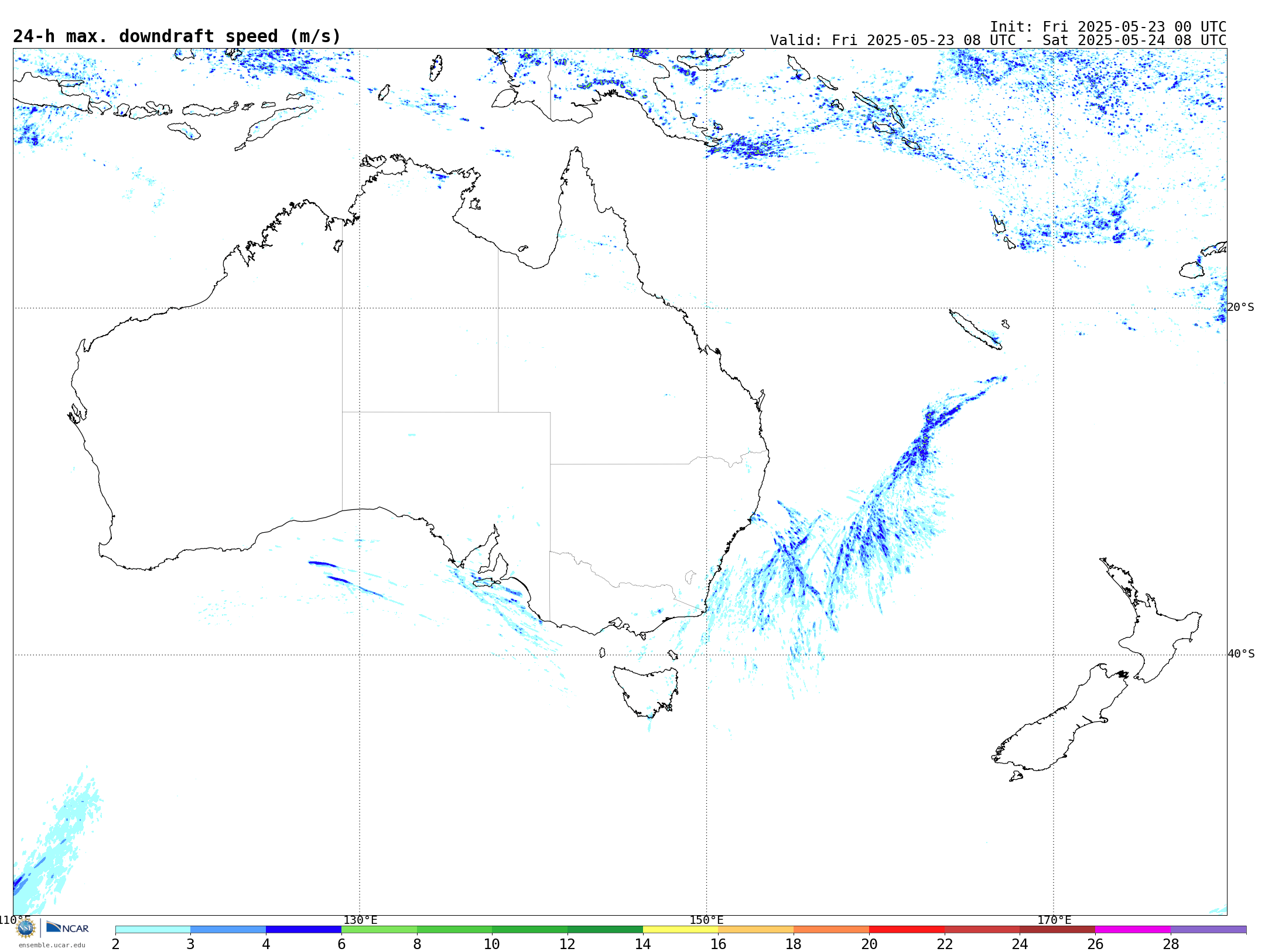This screenshot has width=1265, height=952.
Task: Click the light blue 3-4 color swatch
Action: click(x=228, y=929)
